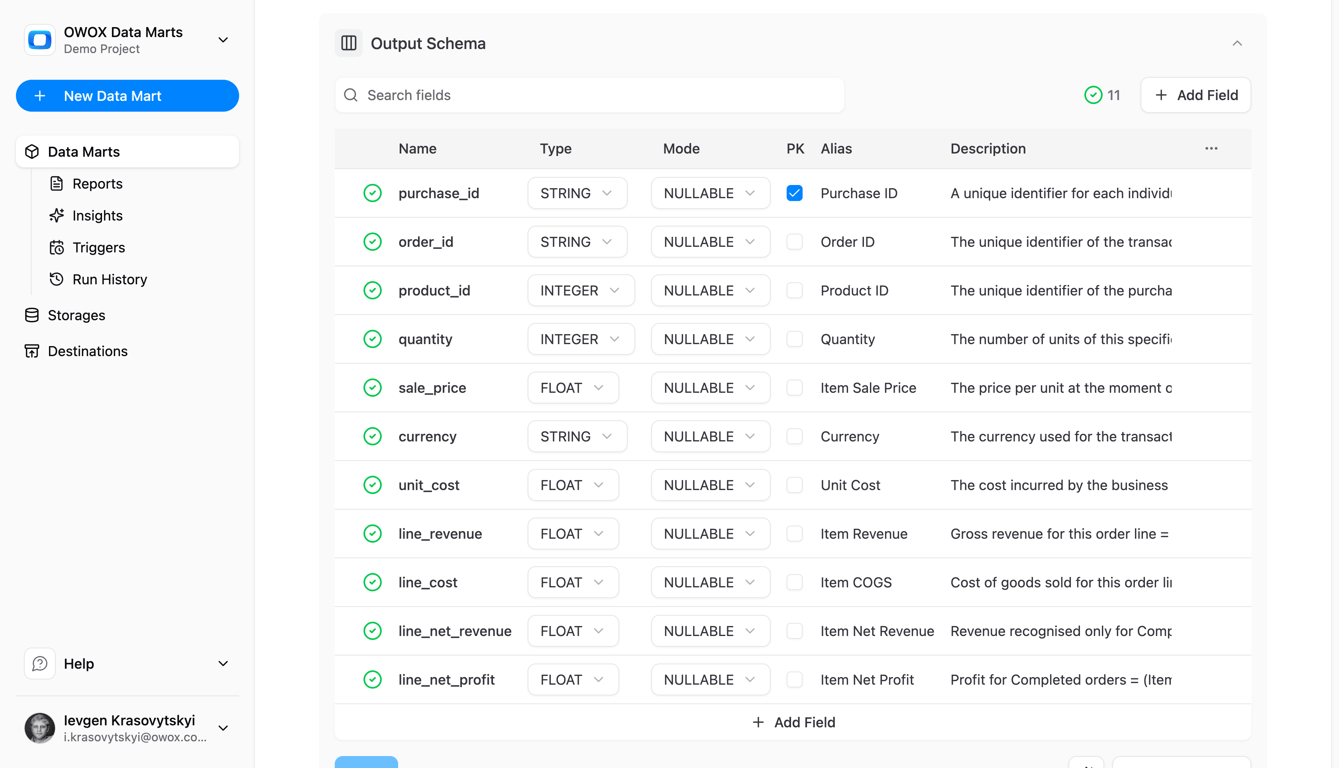
Task: Click Add Field at the table bottom
Action: click(793, 722)
